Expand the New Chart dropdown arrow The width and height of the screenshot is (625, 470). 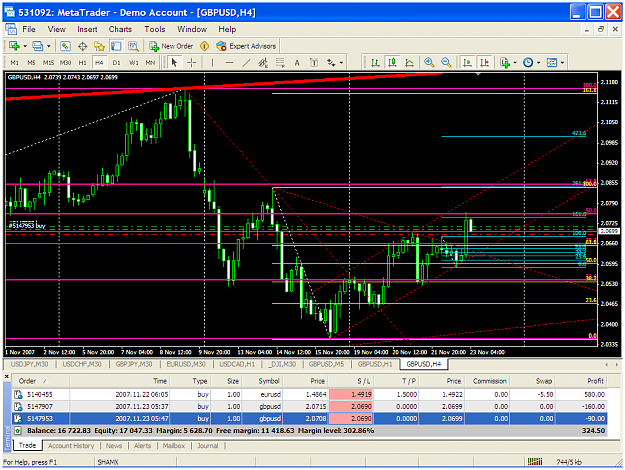coord(25,46)
